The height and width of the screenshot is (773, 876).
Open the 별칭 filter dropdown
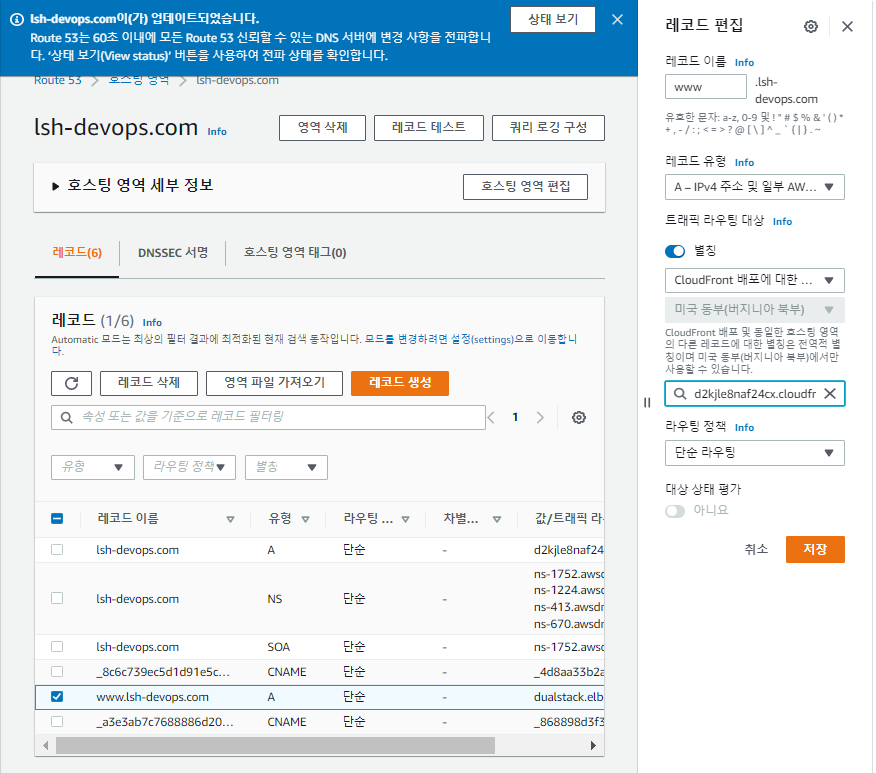click(286, 467)
